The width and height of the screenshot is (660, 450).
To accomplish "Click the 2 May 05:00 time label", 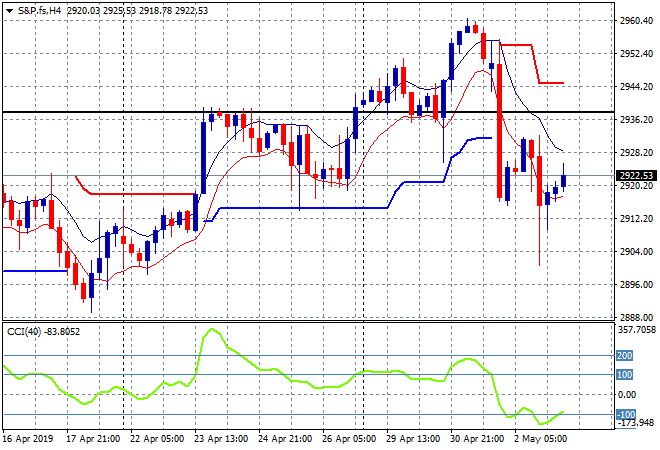I will pyautogui.click(x=540, y=439).
